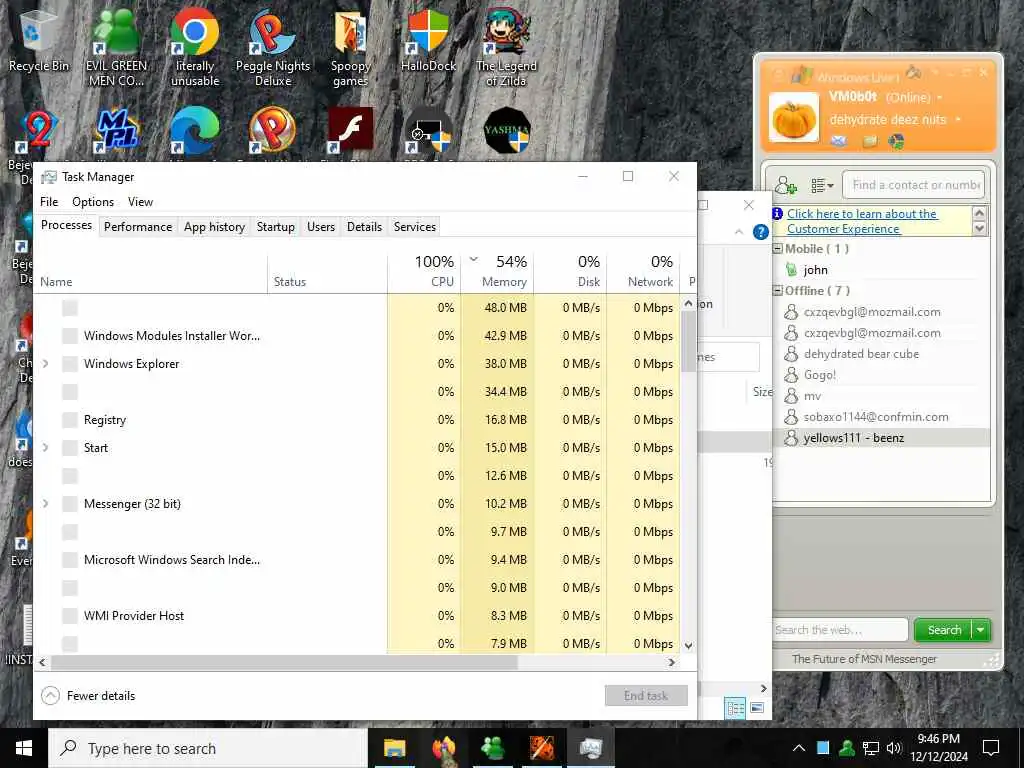Click the Add a contact icon in Messenger

[x=786, y=185]
